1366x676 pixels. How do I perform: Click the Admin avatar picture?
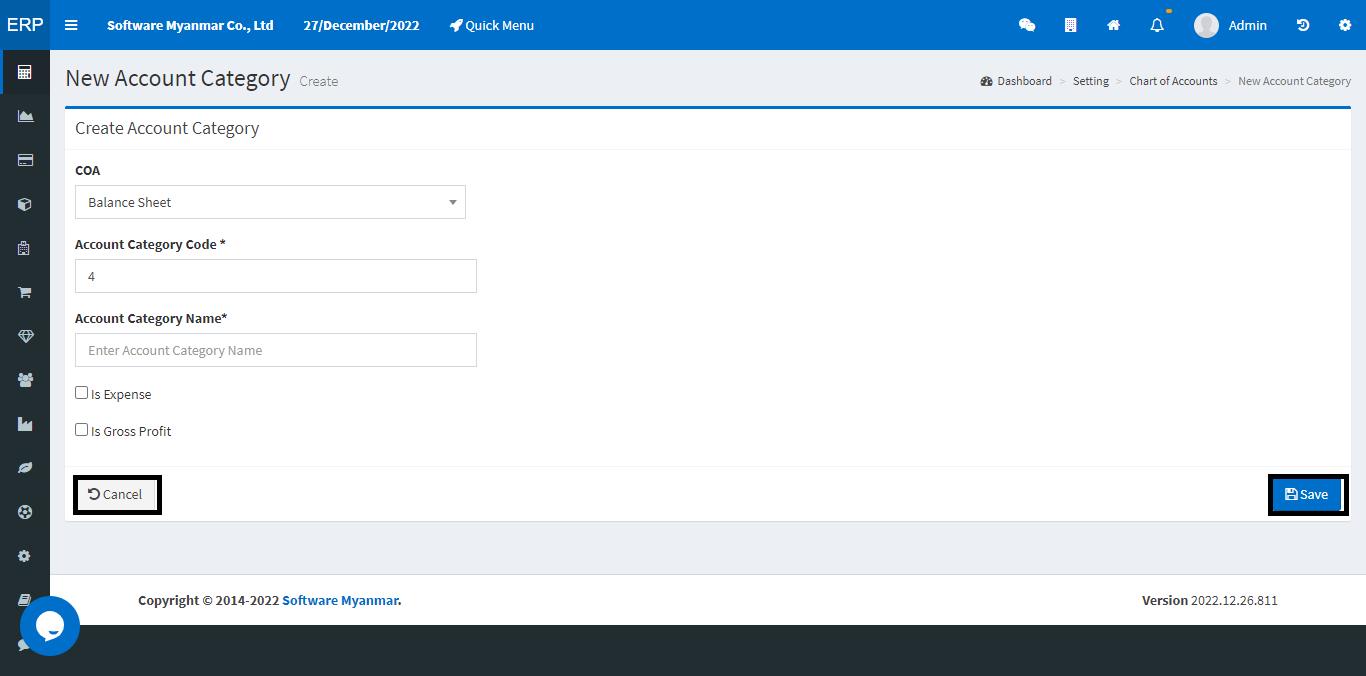[x=1206, y=25]
